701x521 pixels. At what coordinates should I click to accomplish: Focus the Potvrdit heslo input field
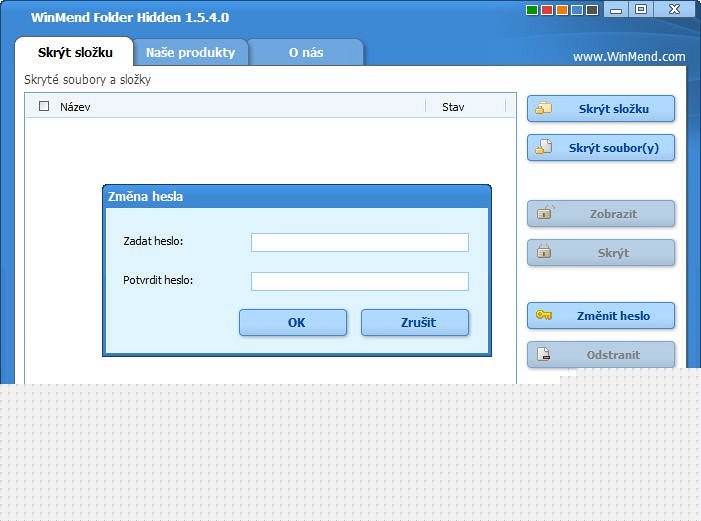click(x=359, y=281)
